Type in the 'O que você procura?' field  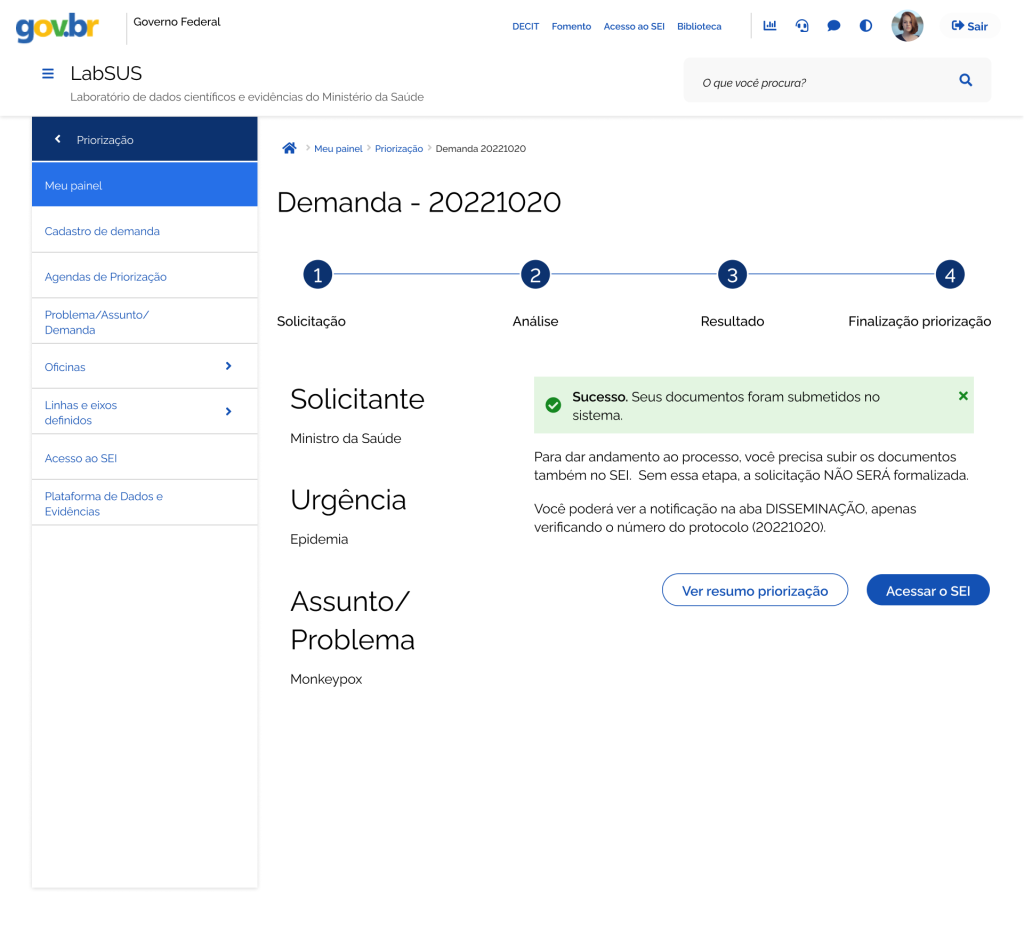(820, 82)
